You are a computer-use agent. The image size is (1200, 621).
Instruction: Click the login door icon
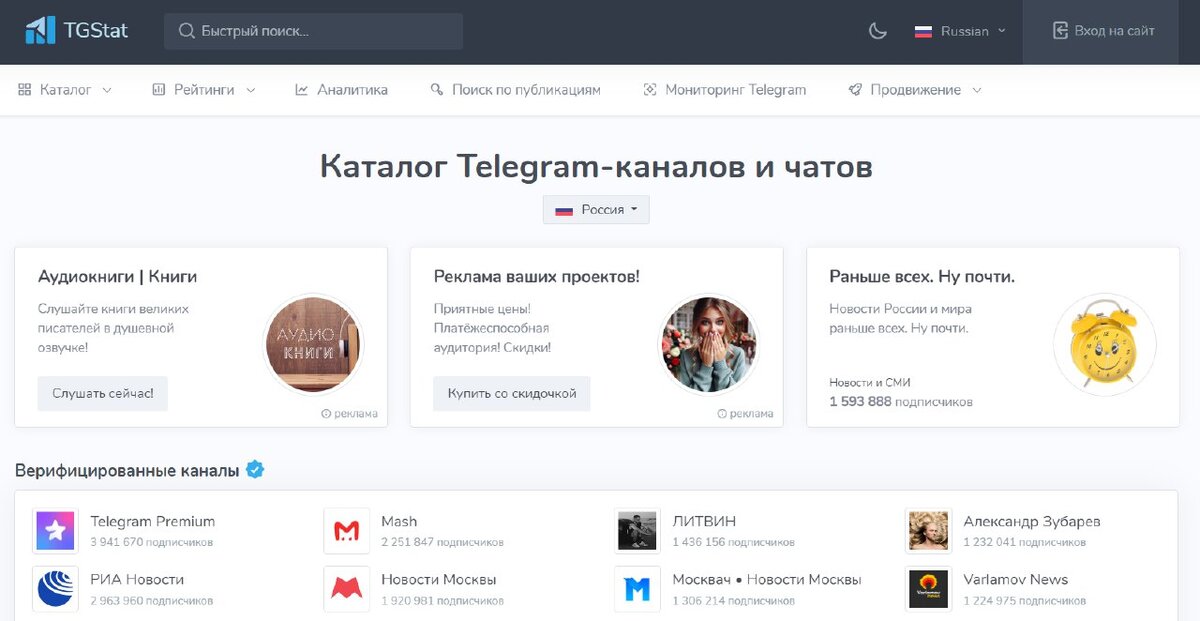pos(1060,31)
